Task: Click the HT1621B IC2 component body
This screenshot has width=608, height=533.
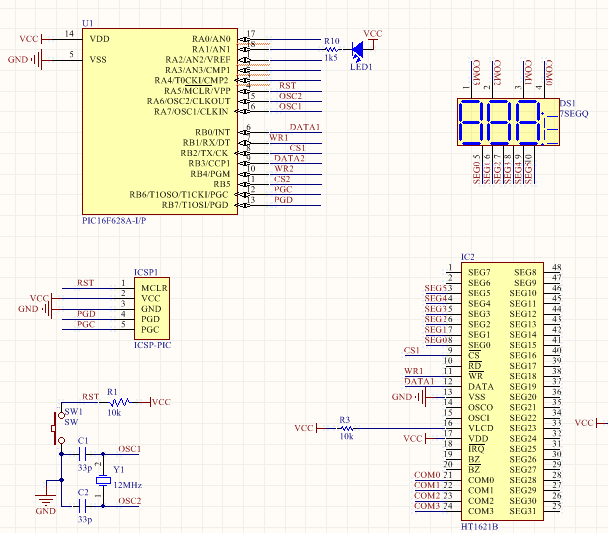Action: coord(504,390)
